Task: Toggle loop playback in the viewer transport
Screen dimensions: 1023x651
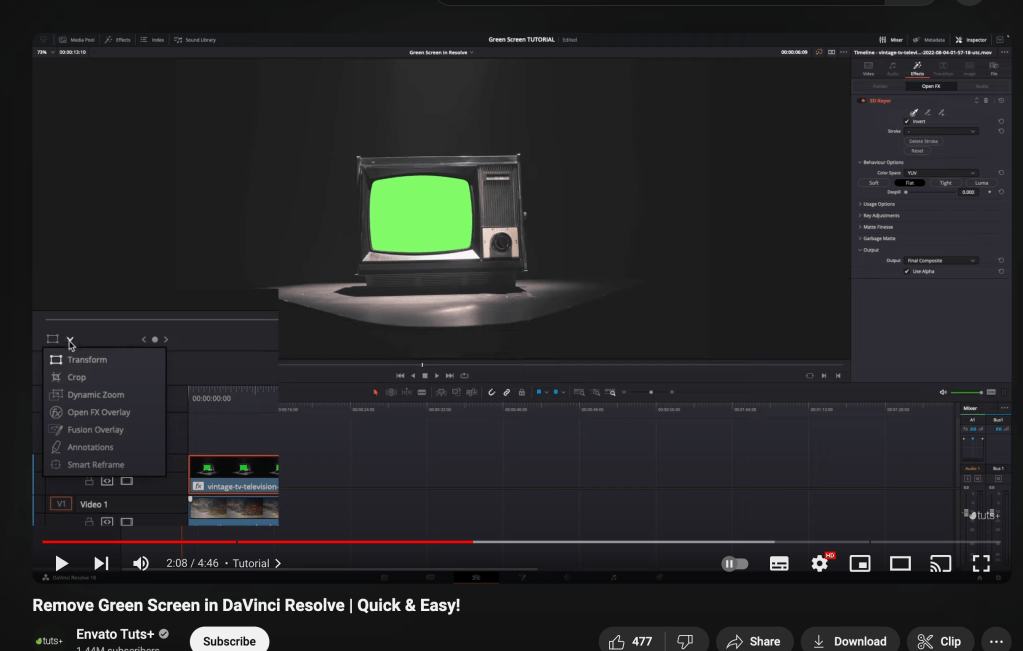Action: [465, 376]
